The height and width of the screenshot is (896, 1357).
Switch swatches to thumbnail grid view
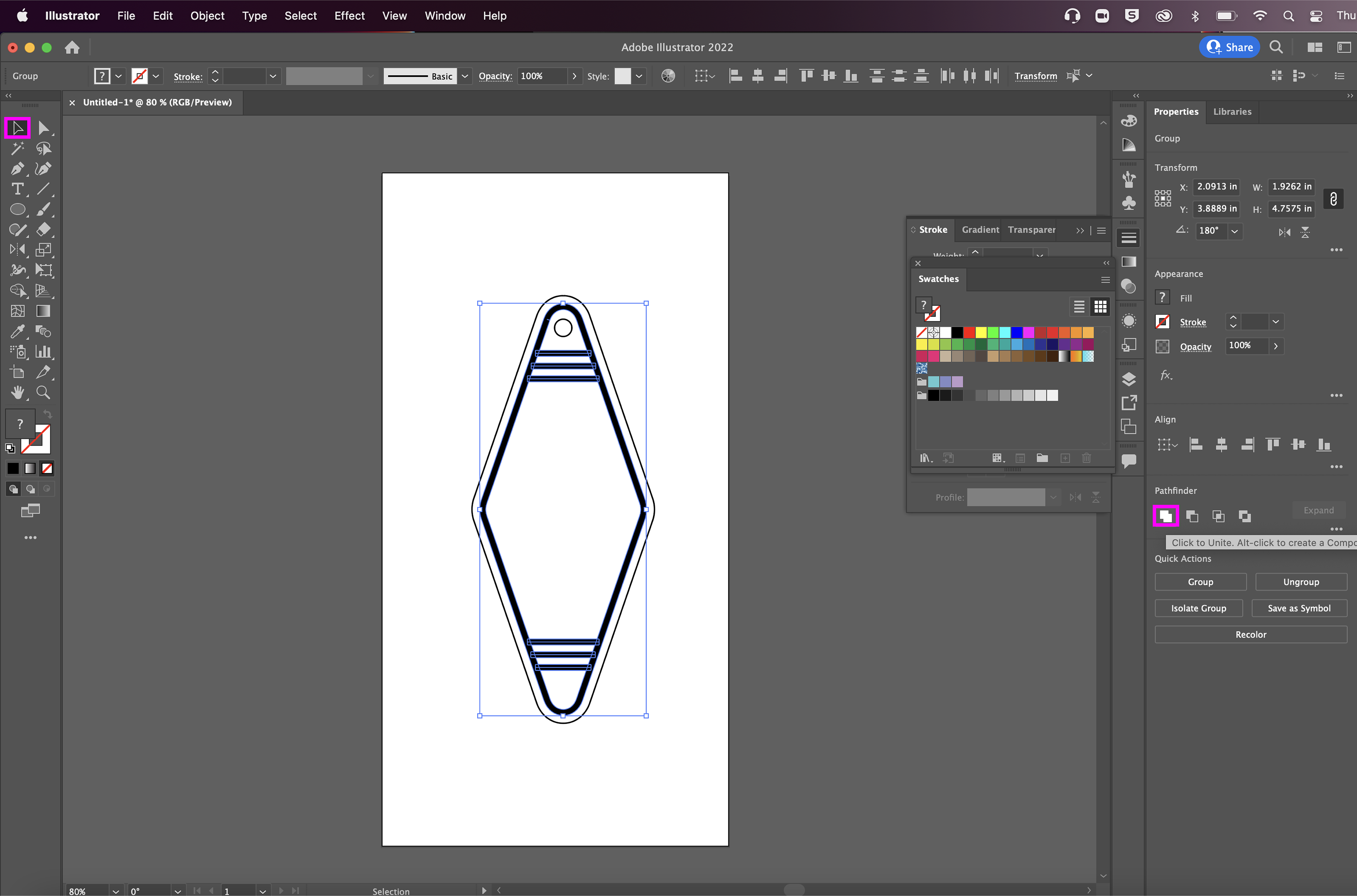point(1100,307)
